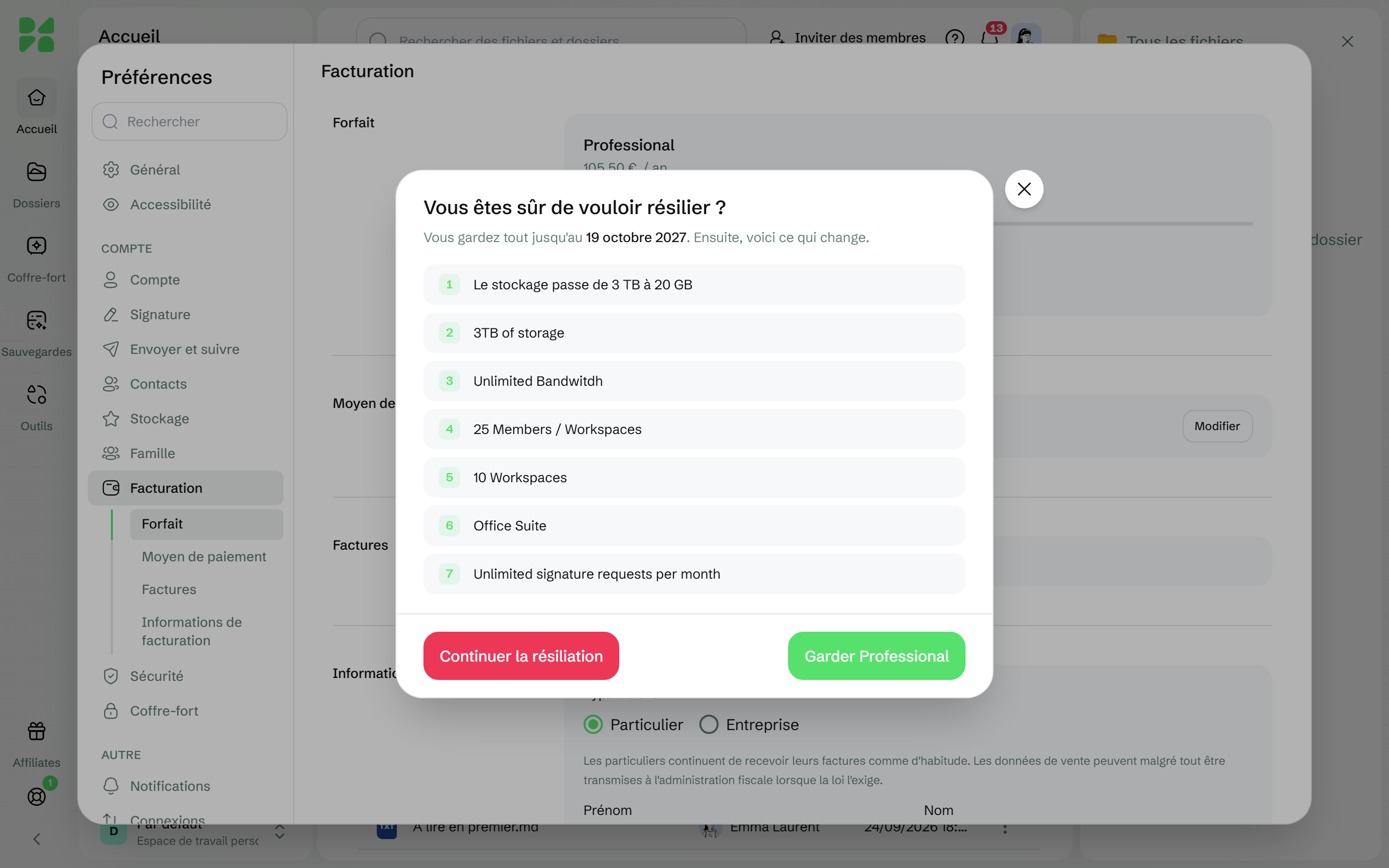Viewport: 1389px width, 868px height.
Task: Click the Signature pen icon
Action: point(111,314)
